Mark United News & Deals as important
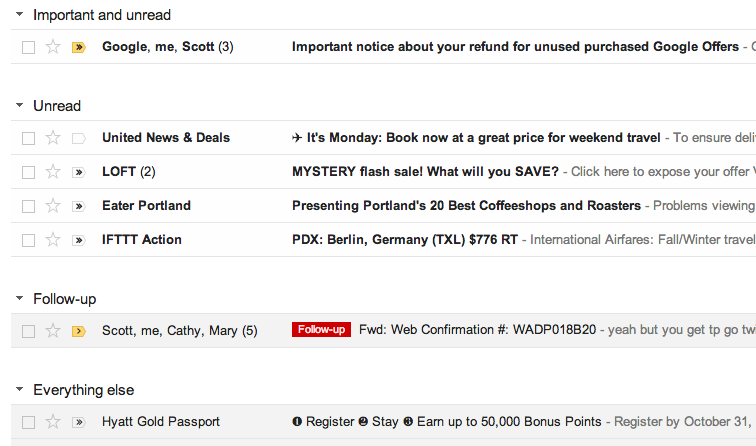756x446 pixels. [x=79, y=138]
